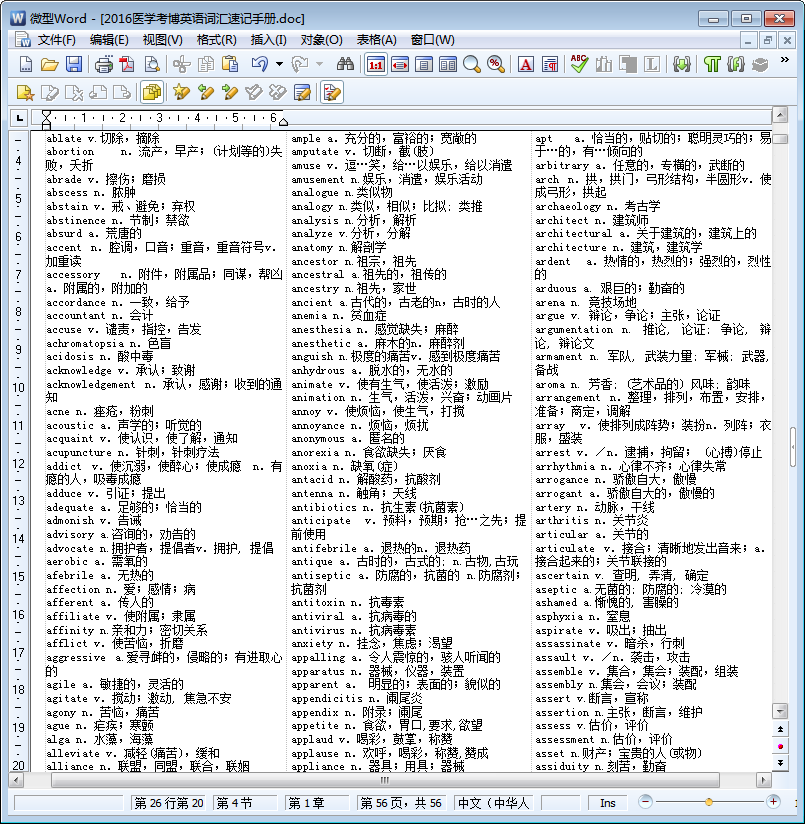805x824 pixels.
Task: Open the 表格(A) menu
Action: pos(376,40)
